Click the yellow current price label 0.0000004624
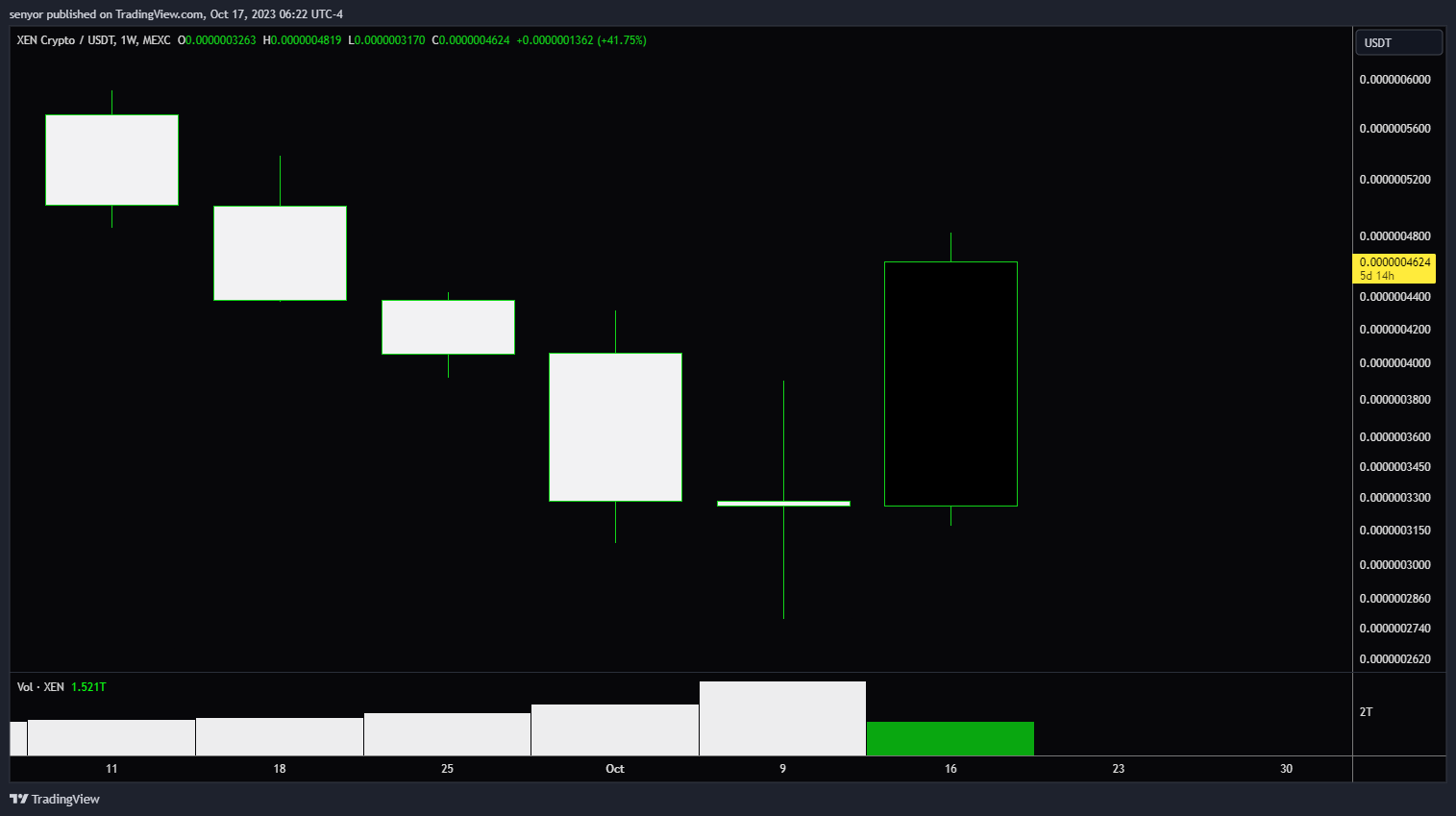The width and height of the screenshot is (1456, 816). (1394, 268)
